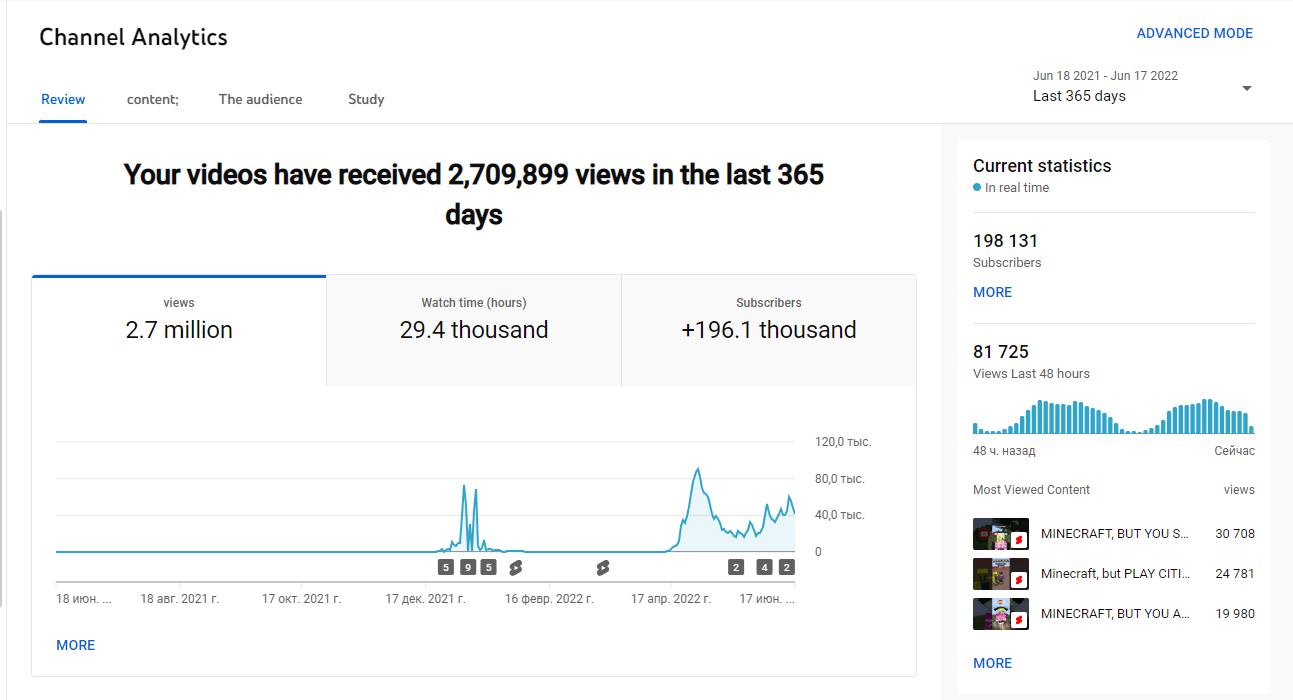Click the first '5' video marker on the timeline

tap(446, 568)
